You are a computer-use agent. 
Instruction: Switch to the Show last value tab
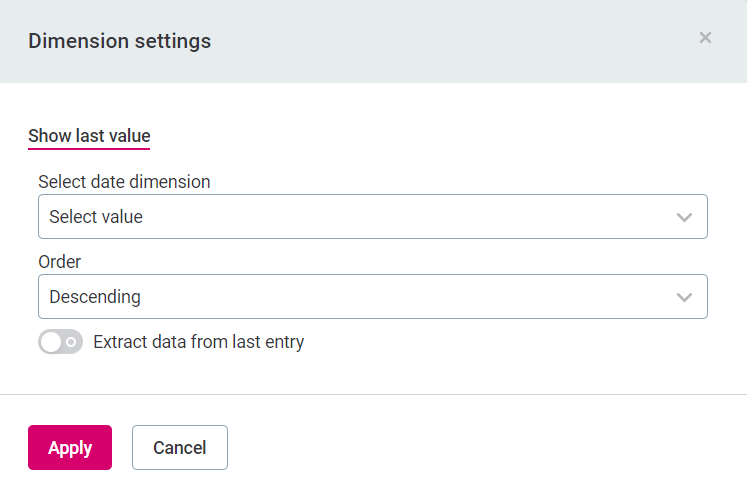point(89,136)
